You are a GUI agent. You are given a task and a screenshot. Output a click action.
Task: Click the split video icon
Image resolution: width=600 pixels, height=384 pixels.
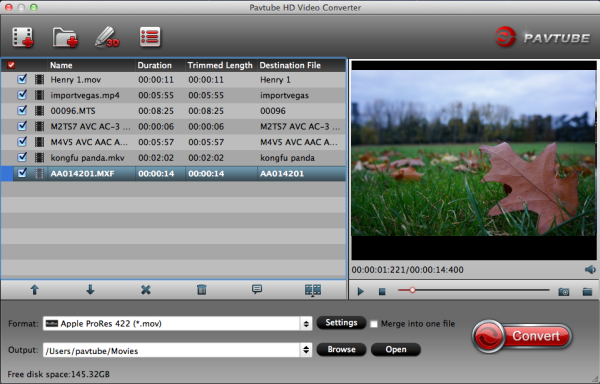(x=313, y=290)
